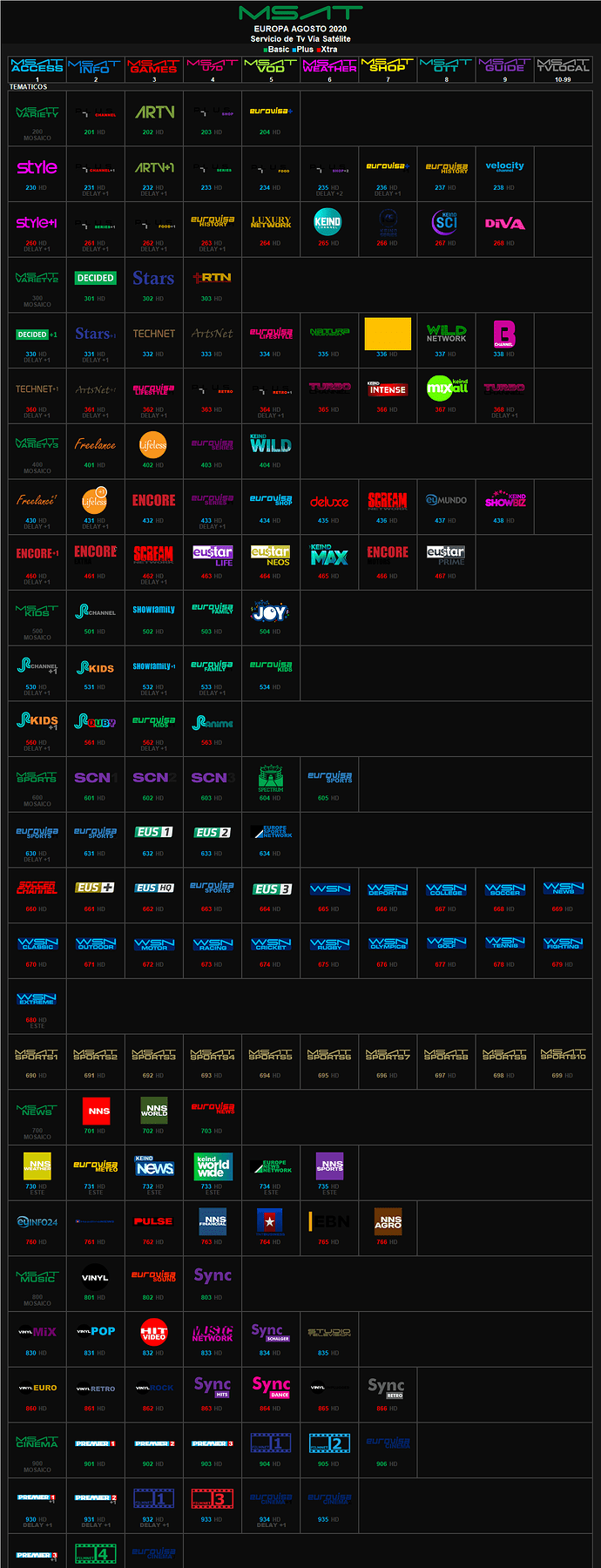Click the NNS Agro 766 logo

coord(388,1221)
